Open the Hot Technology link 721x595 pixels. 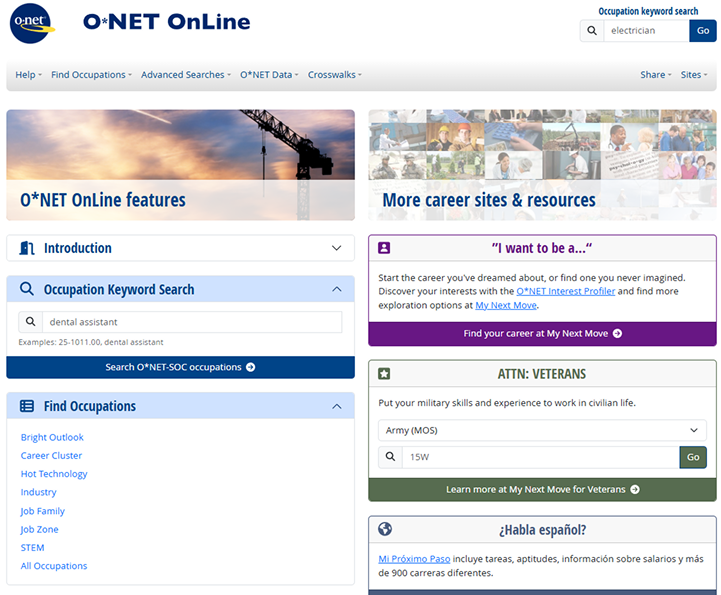click(54, 474)
